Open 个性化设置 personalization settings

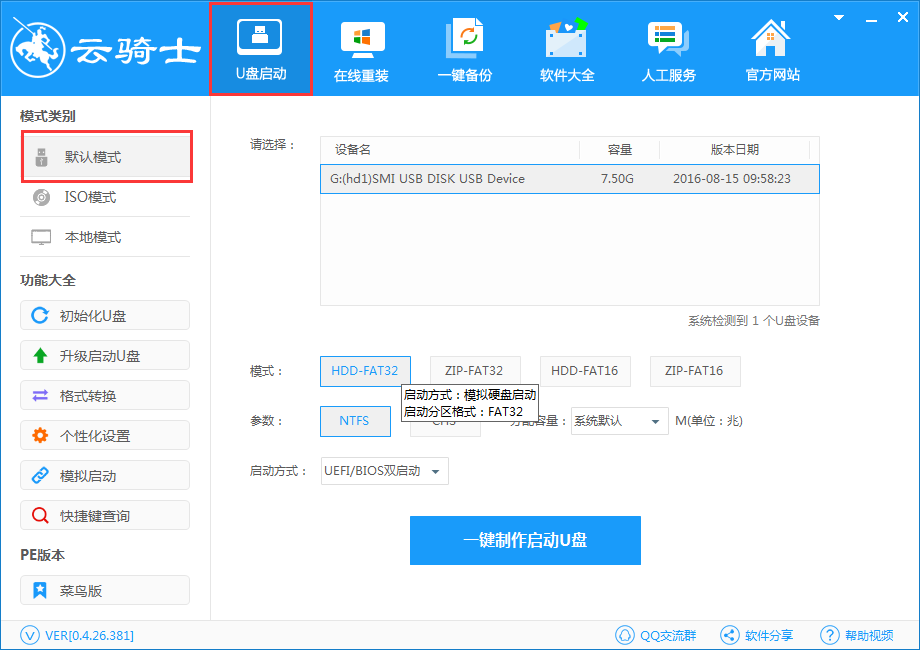pyautogui.click(x=104, y=435)
